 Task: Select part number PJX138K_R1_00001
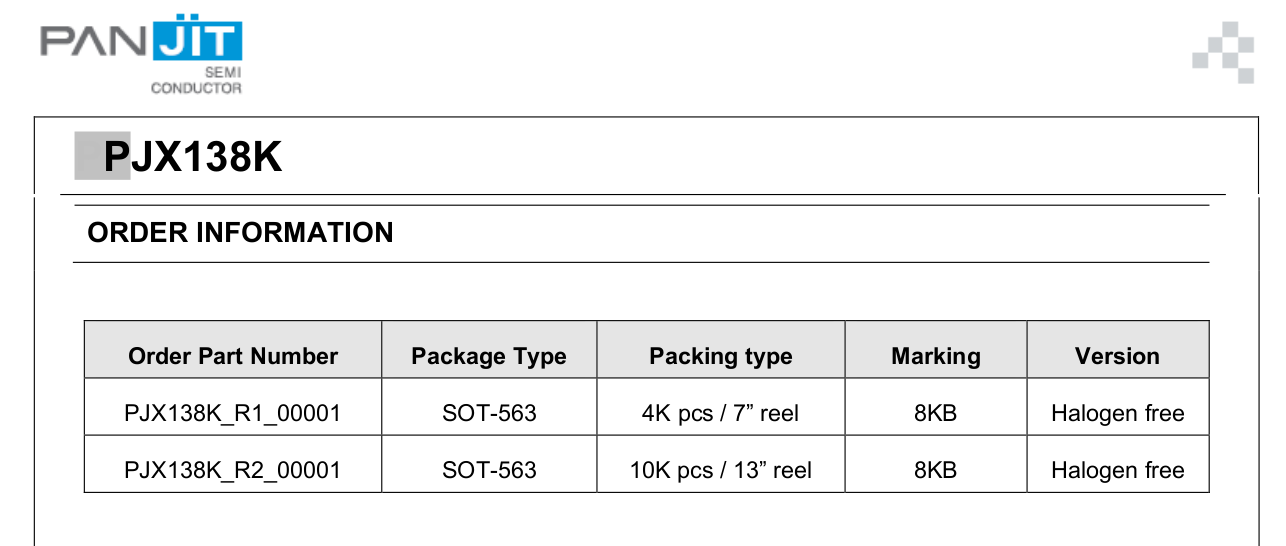tap(233, 413)
